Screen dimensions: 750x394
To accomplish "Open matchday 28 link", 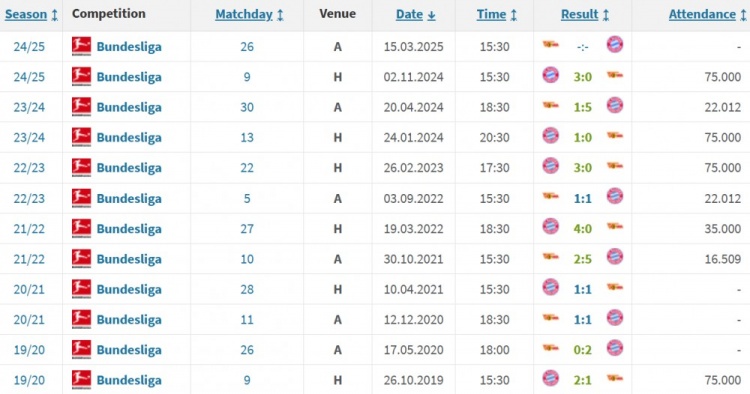I will [x=247, y=289].
